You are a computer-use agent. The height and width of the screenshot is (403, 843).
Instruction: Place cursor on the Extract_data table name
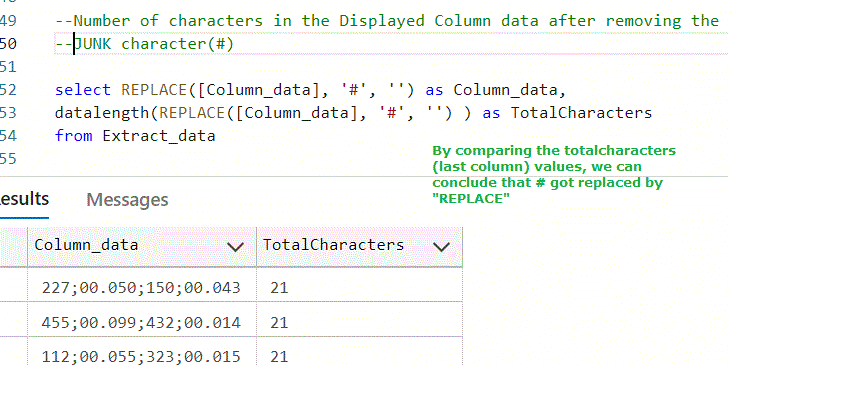[x=159, y=135]
